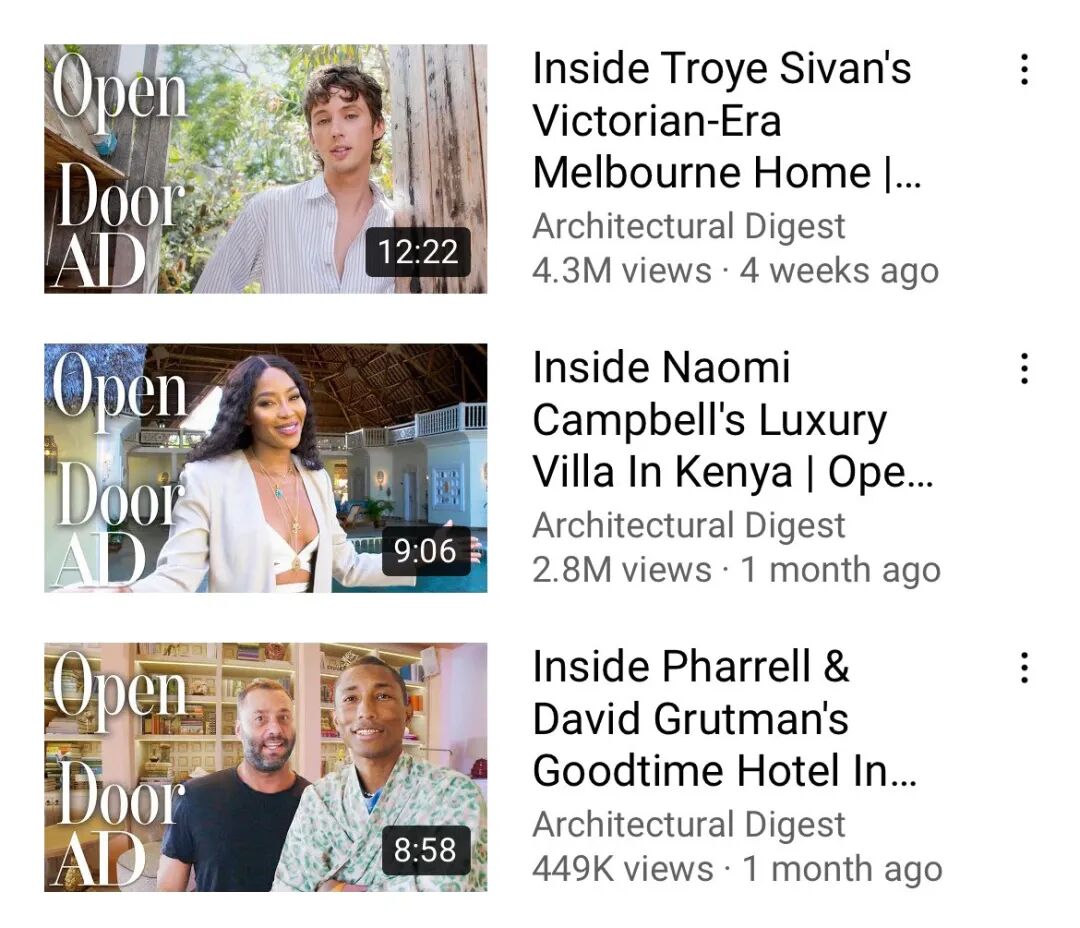Click Open Door AD logo on Troye Sivan thumbnail

[x=118, y=169]
